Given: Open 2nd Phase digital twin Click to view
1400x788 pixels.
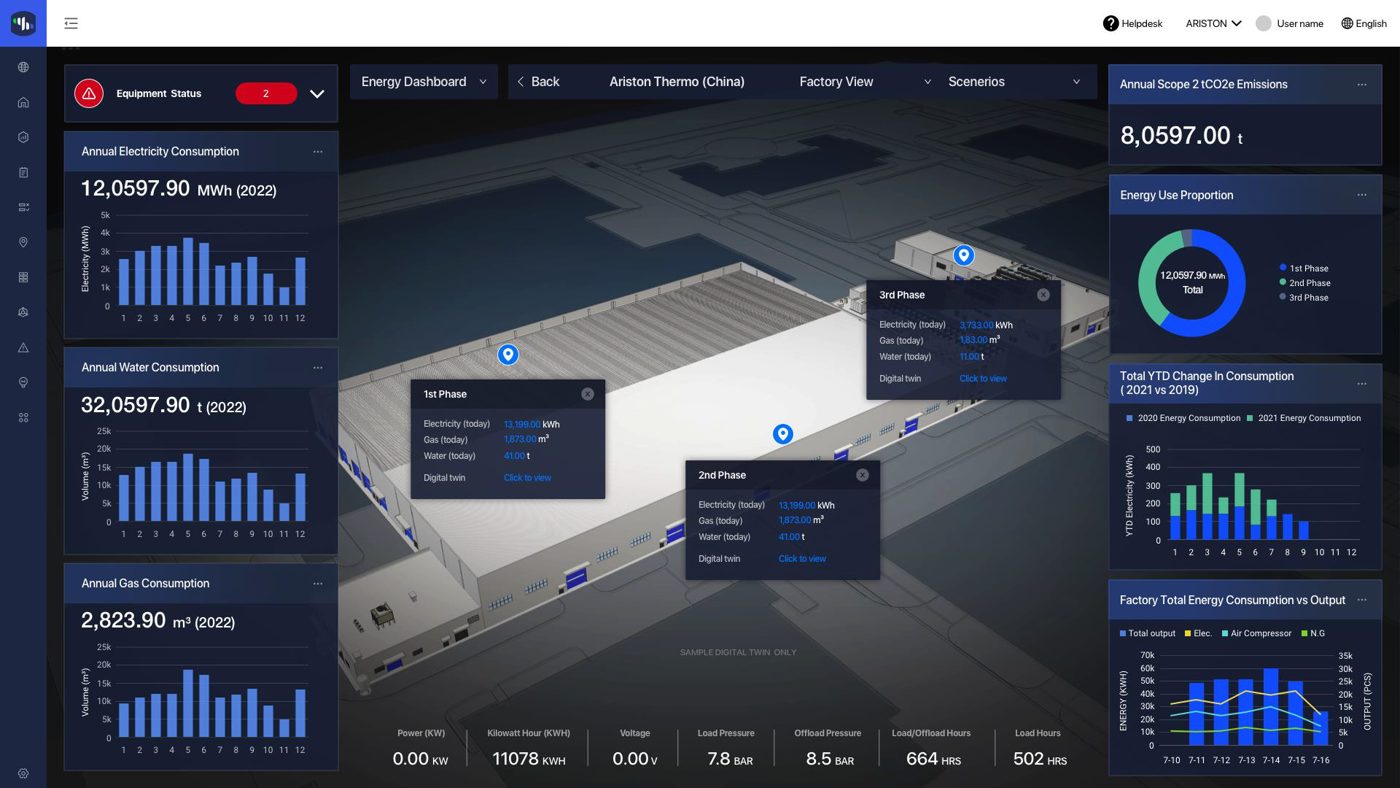Looking at the screenshot, I should 802,559.
